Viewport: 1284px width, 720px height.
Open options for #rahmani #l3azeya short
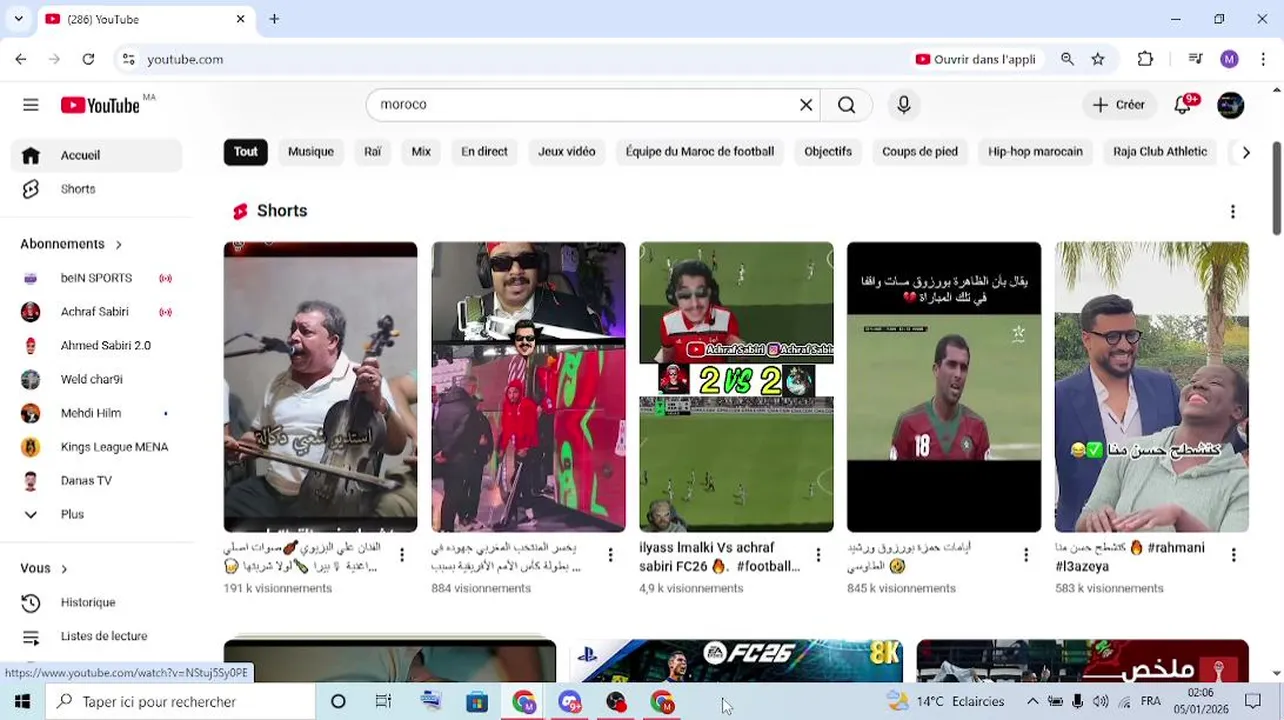coord(1234,555)
